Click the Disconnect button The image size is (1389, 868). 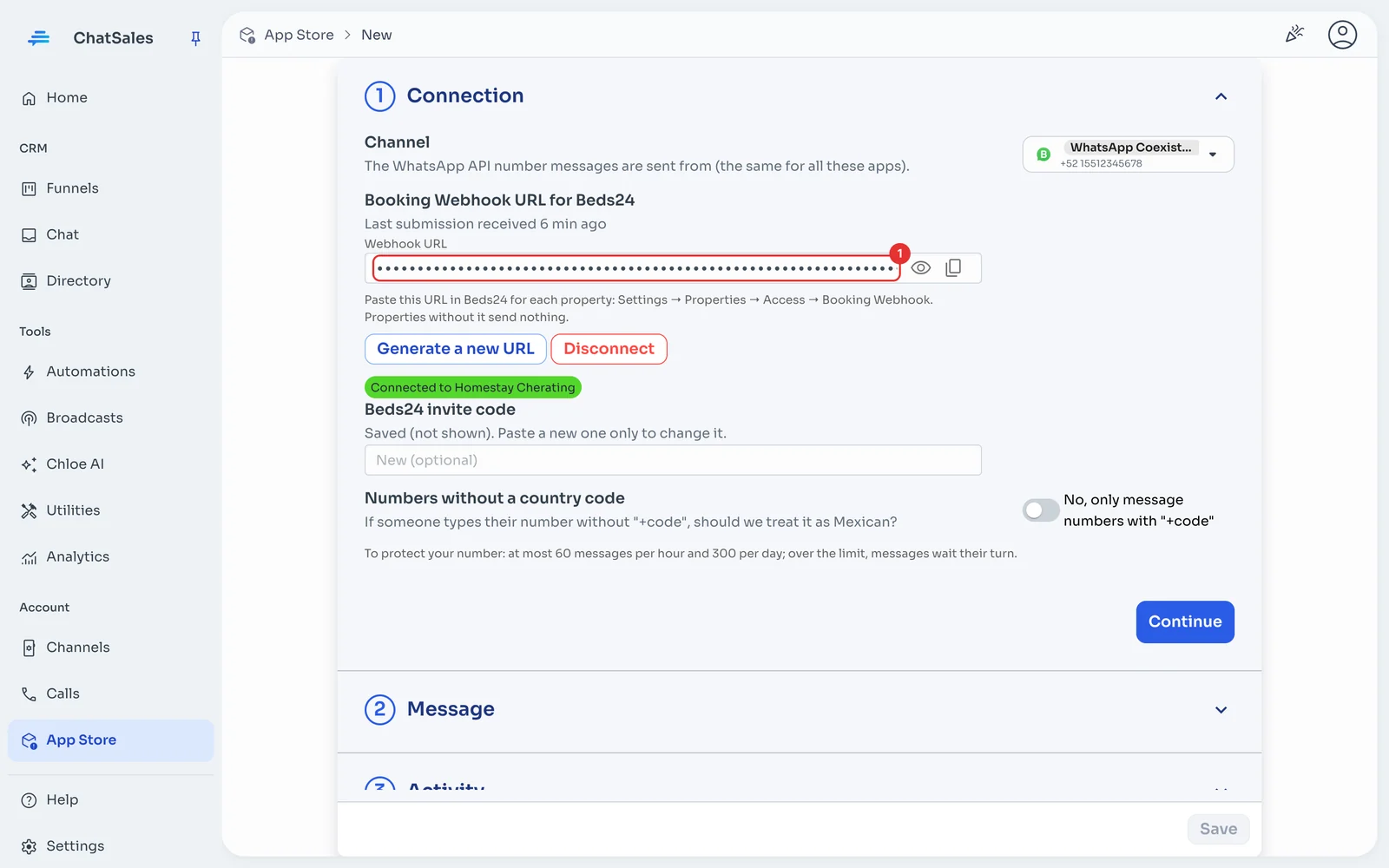[609, 349]
